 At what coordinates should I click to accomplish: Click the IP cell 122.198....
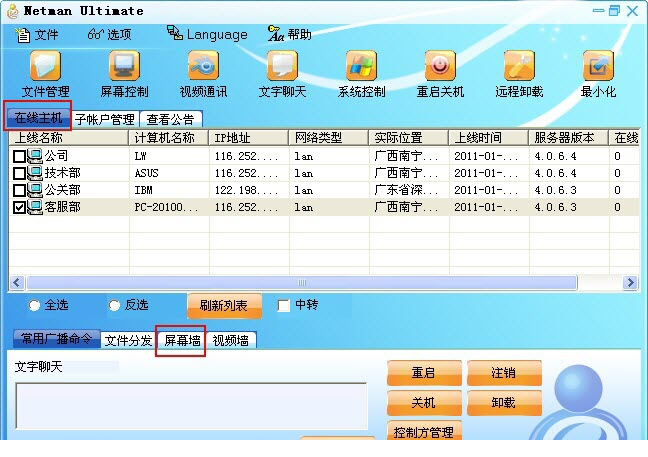click(x=246, y=190)
